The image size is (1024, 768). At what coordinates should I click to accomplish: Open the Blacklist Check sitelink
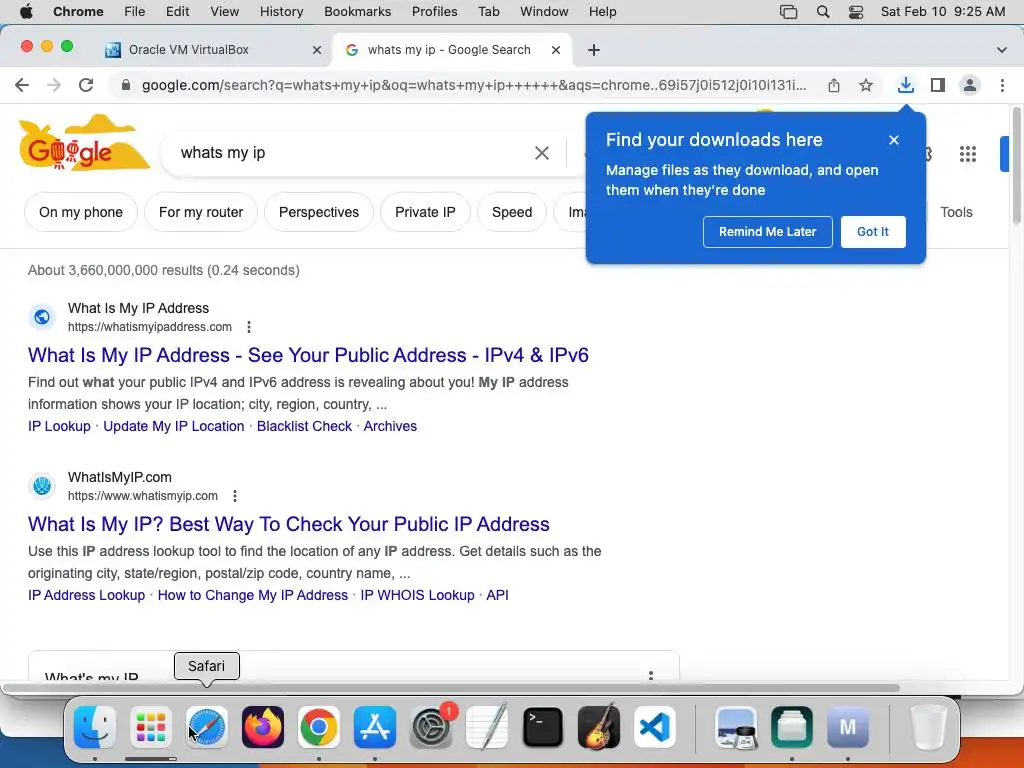pos(304,426)
